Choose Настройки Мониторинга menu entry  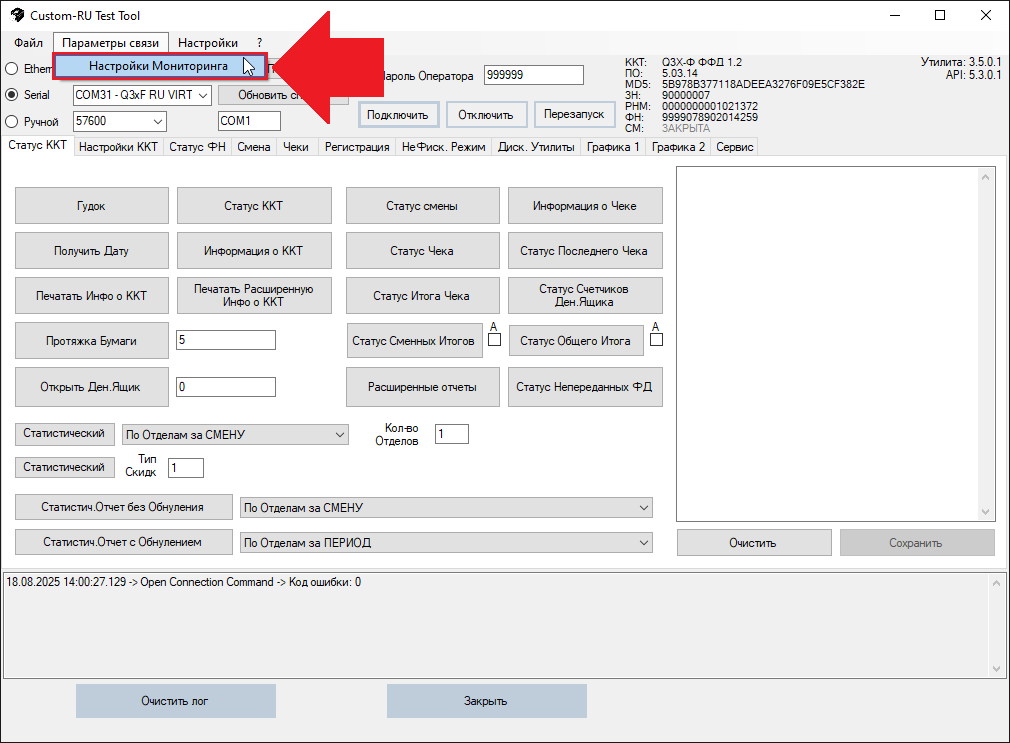tap(158, 66)
